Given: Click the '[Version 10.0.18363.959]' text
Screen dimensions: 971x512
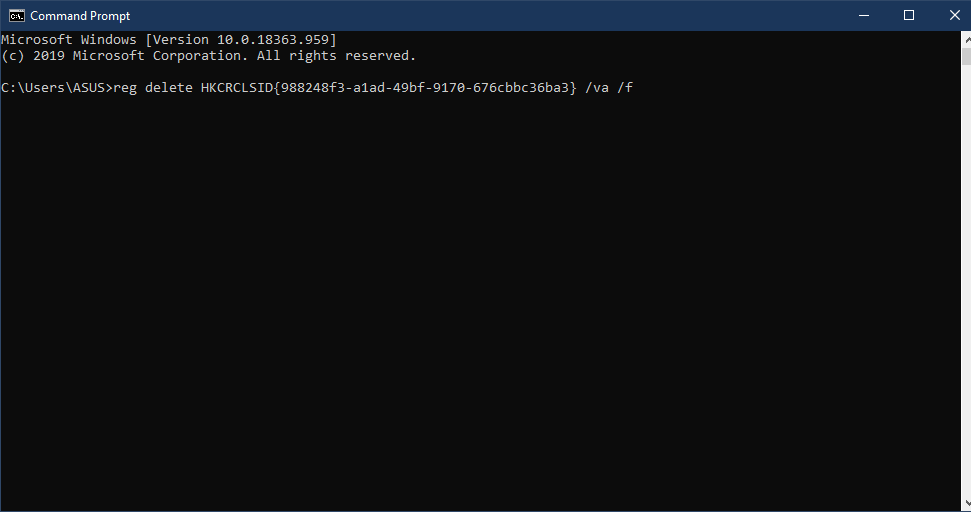Looking at the screenshot, I should [241, 40].
